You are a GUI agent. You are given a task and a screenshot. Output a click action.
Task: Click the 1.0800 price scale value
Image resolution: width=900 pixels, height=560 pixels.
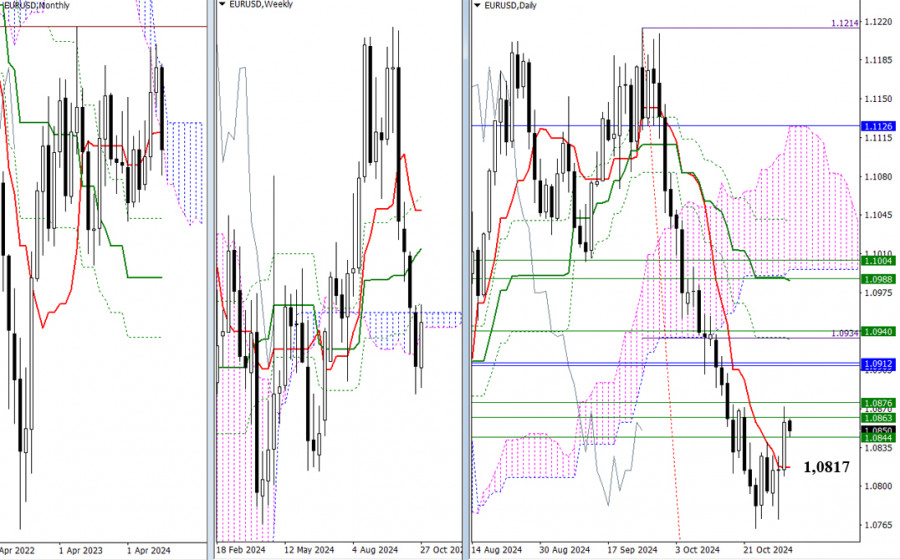[878, 487]
